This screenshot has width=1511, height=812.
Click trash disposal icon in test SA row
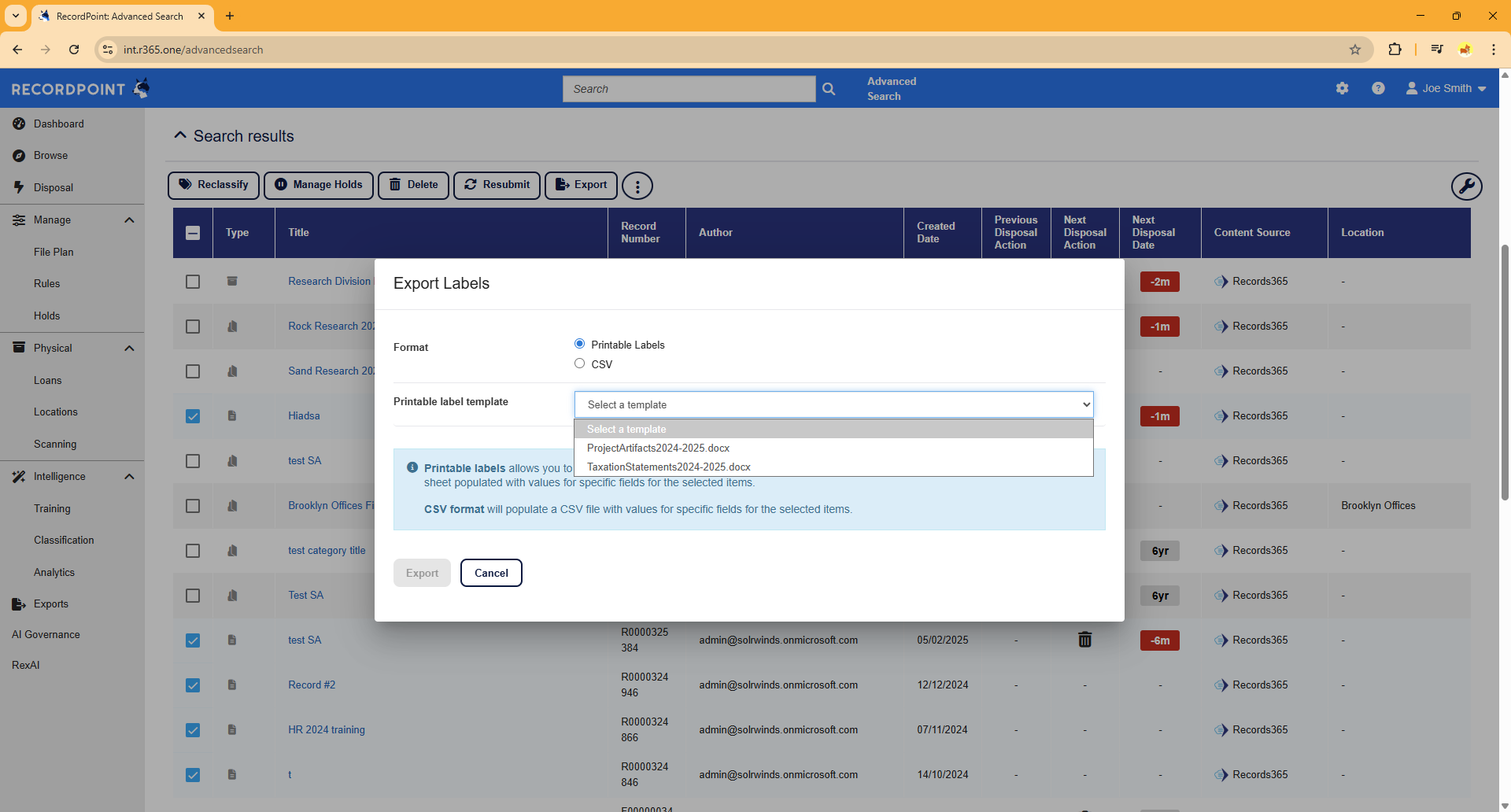tap(1084, 640)
